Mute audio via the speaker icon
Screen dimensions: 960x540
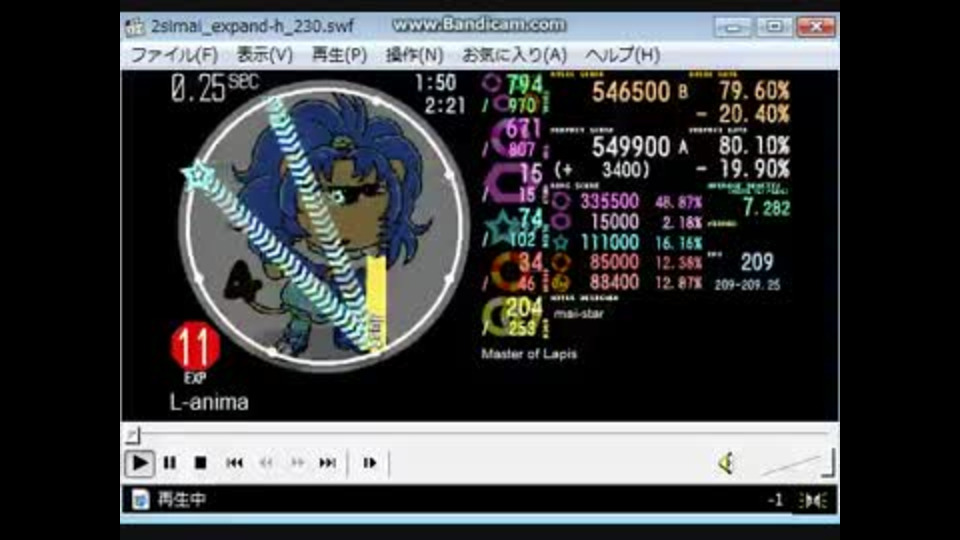pos(727,463)
